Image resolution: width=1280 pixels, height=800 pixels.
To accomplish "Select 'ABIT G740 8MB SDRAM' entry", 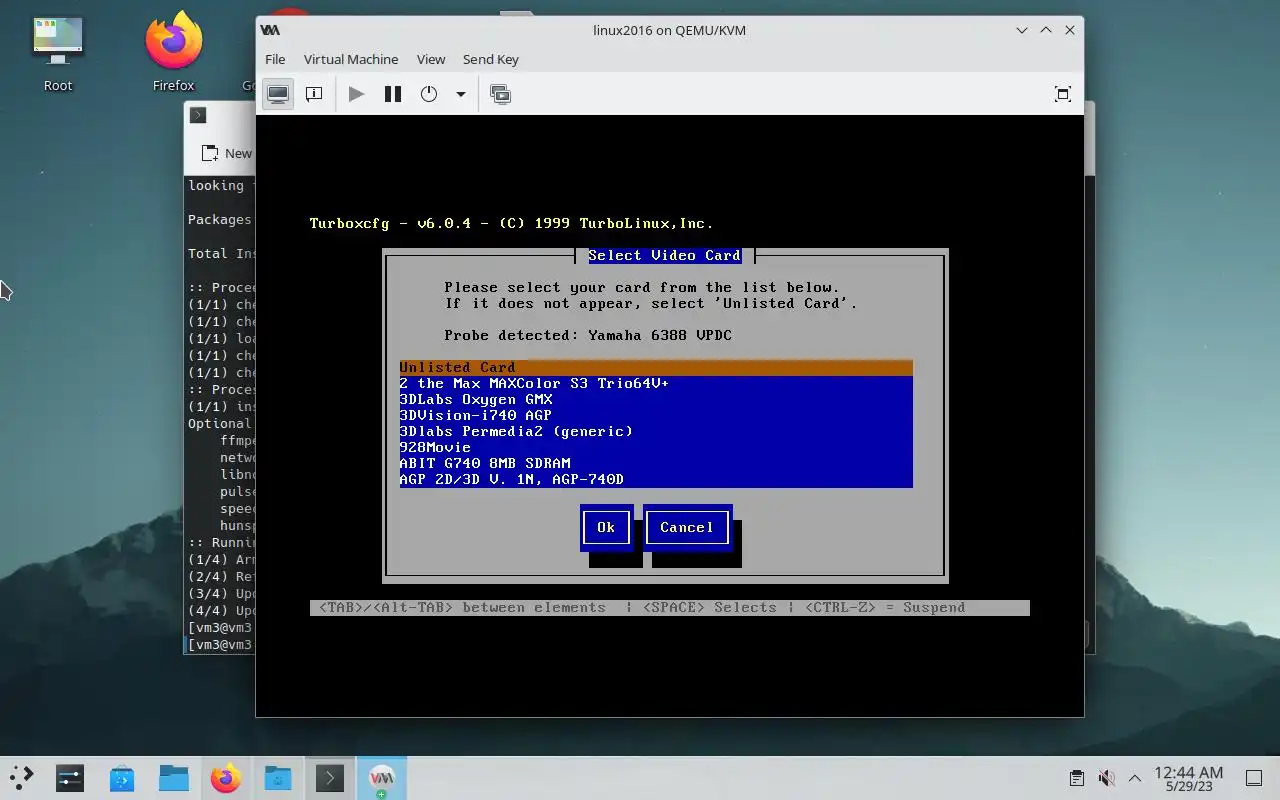I will 656,463.
